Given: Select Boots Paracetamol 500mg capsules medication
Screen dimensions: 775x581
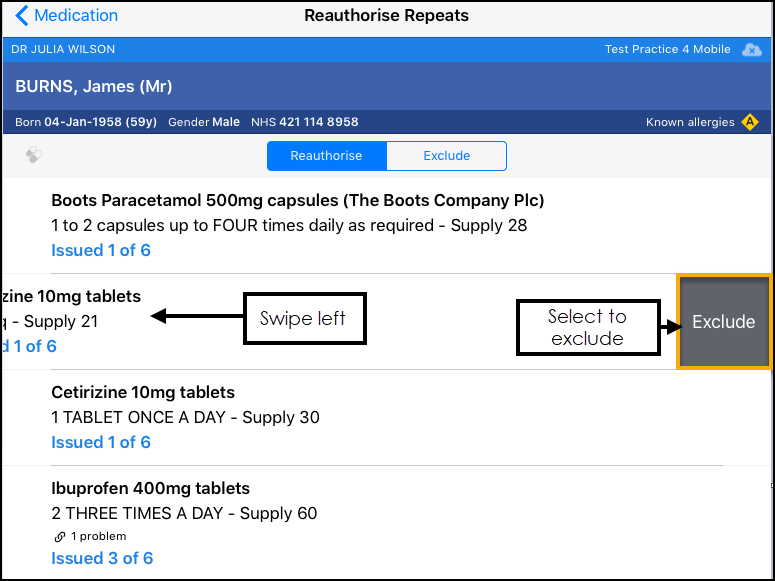Looking at the screenshot, I should [x=297, y=201].
